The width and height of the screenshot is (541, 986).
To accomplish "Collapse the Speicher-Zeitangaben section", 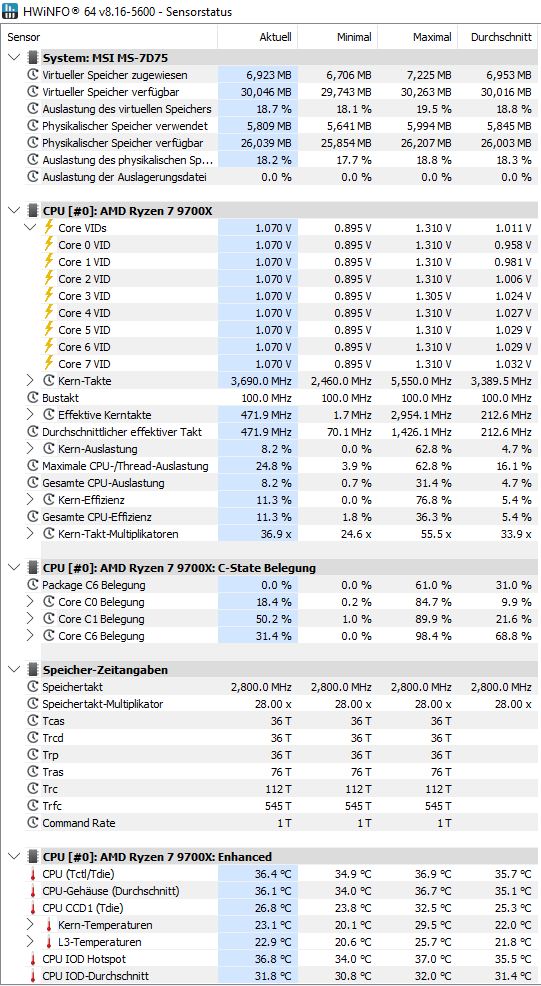I will [x=14, y=670].
